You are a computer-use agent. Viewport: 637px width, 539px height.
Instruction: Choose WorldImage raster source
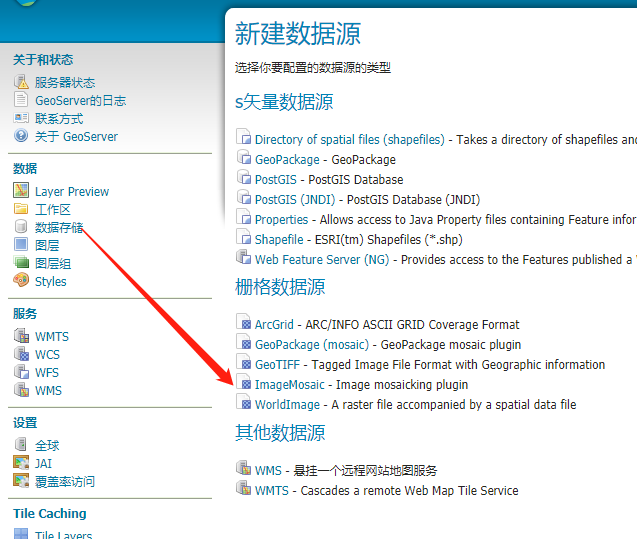pyautogui.click(x=287, y=405)
